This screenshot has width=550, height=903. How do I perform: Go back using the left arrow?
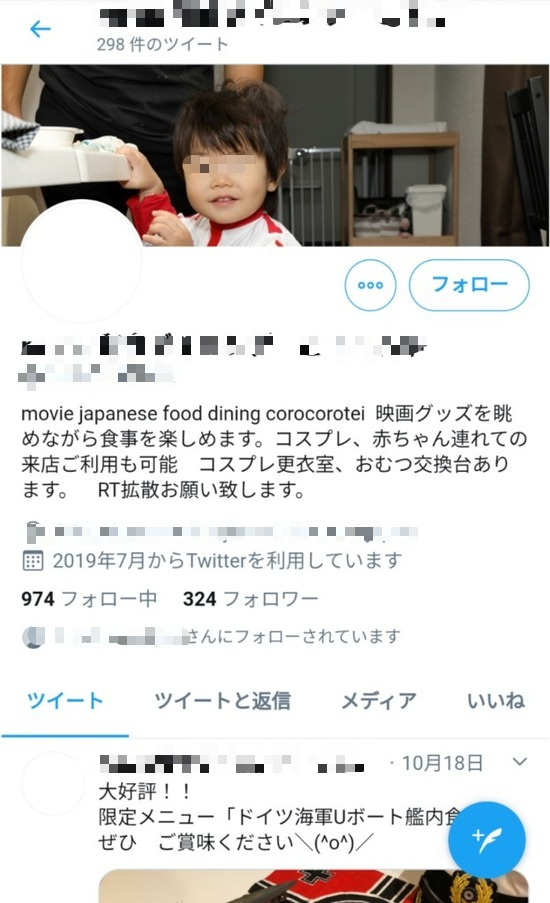coord(40,28)
